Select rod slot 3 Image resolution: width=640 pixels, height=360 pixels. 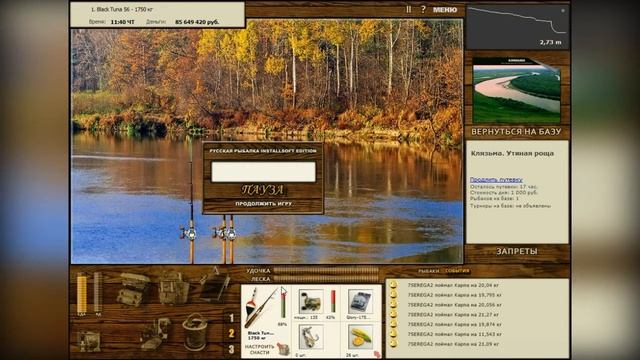click(231, 349)
